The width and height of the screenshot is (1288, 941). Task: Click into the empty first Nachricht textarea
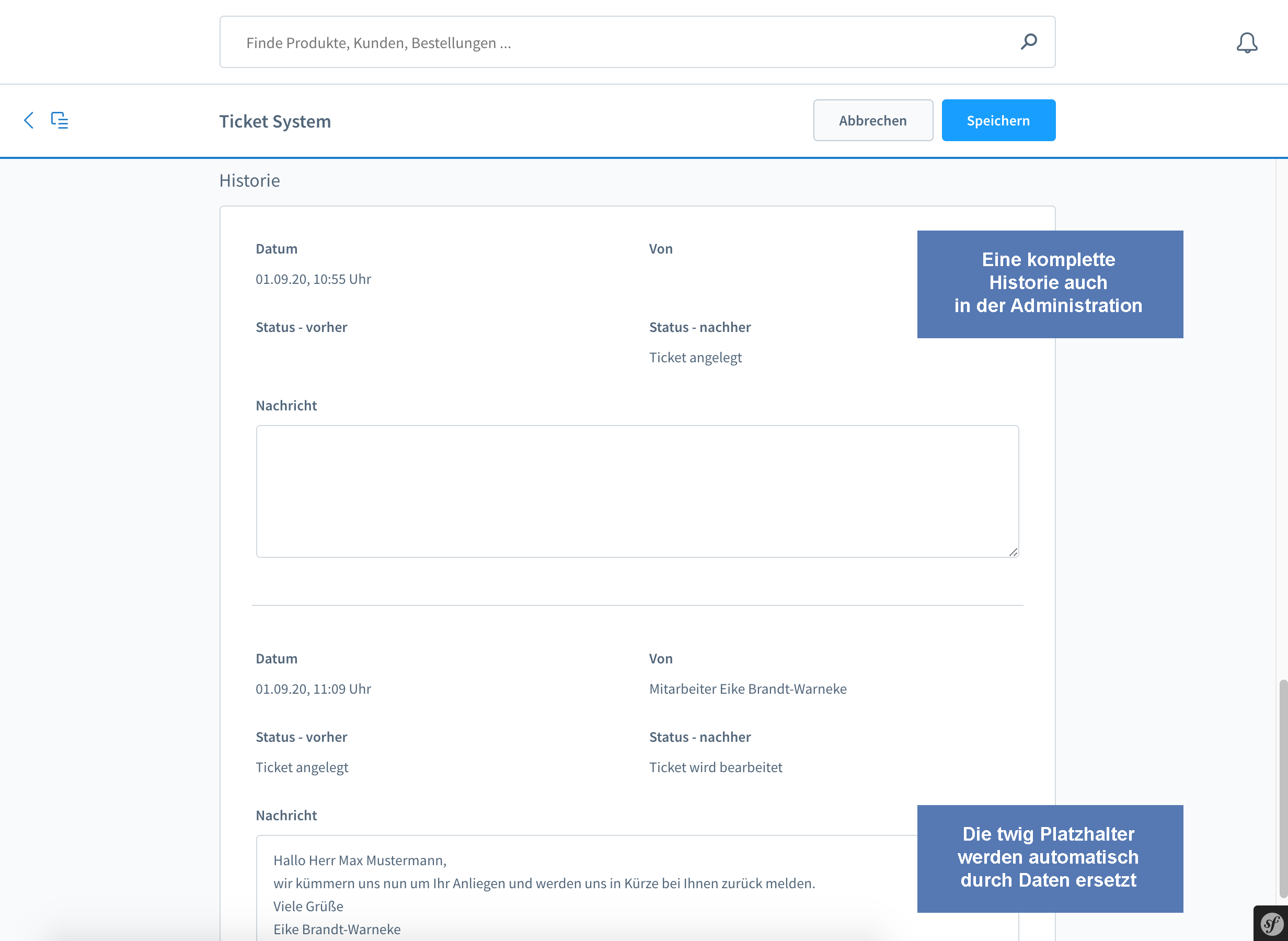pyautogui.click(x=637, y=491)
